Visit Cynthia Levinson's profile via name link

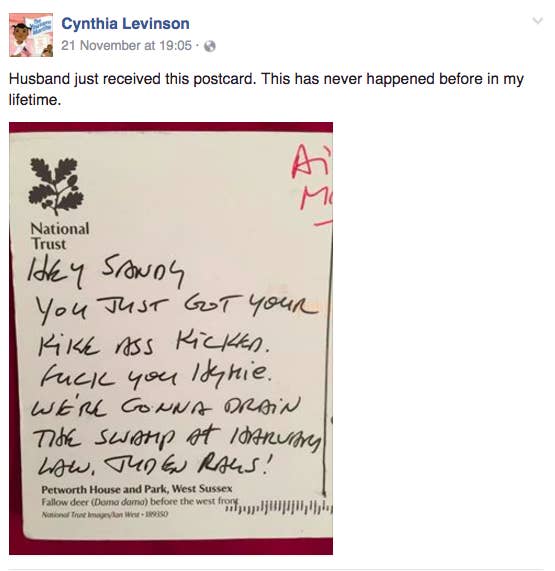[125, 24]
